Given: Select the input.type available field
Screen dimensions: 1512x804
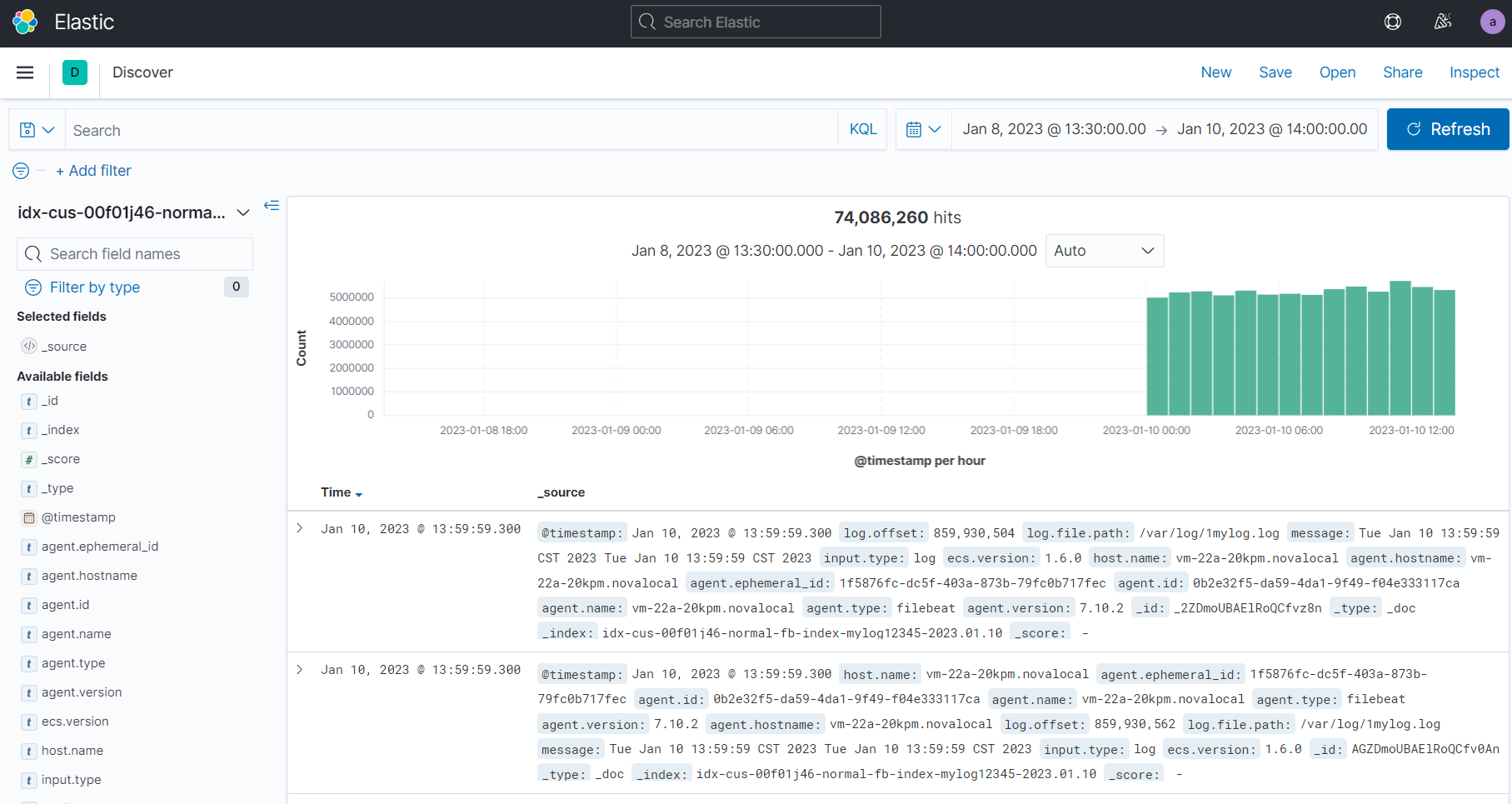Looking at the screenshot, I should pos(72,781).
